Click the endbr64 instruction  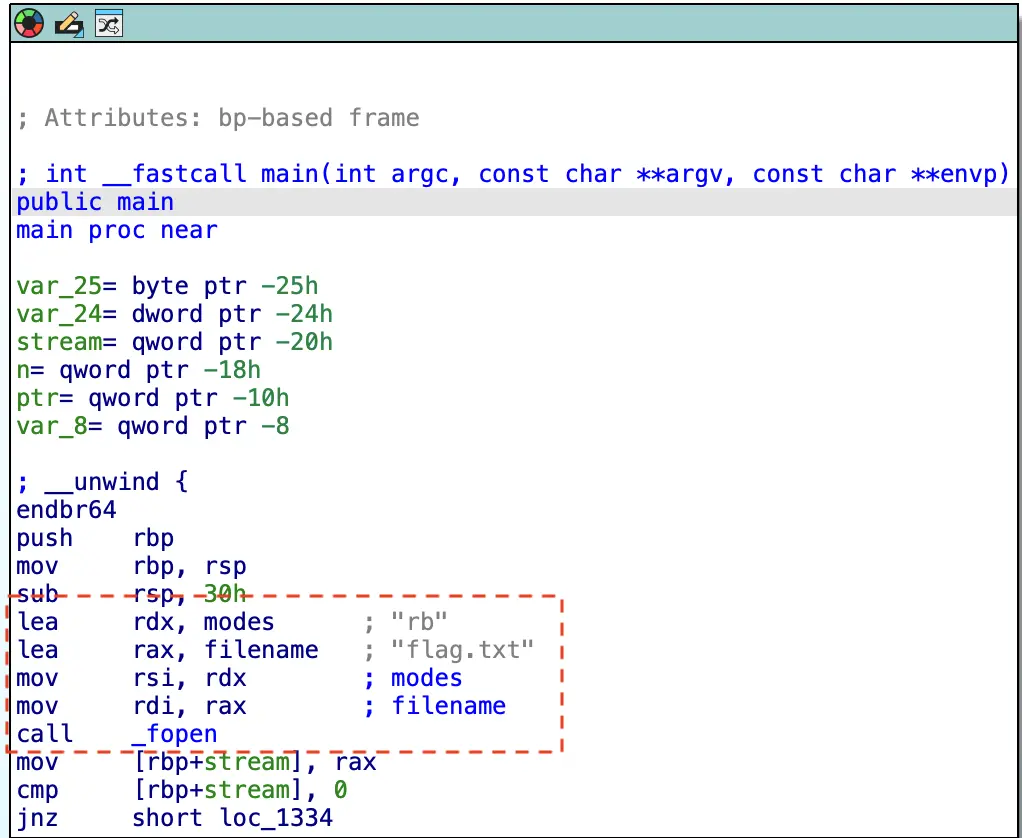point(66,510)
